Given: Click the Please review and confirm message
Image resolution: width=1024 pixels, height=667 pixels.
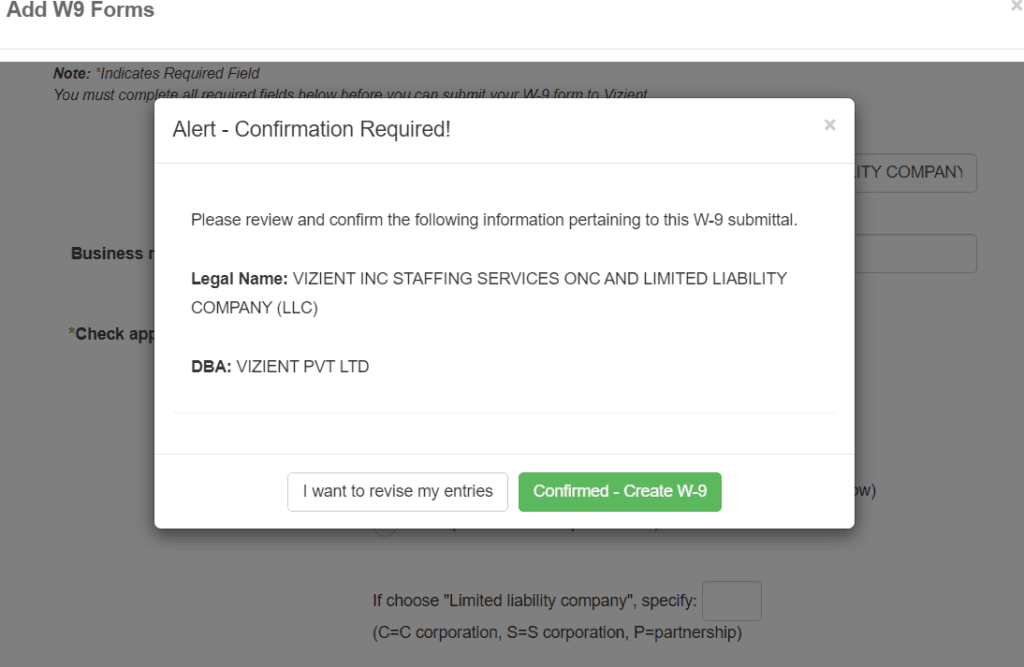Looking at the screenshot, I should coord(493,220).
